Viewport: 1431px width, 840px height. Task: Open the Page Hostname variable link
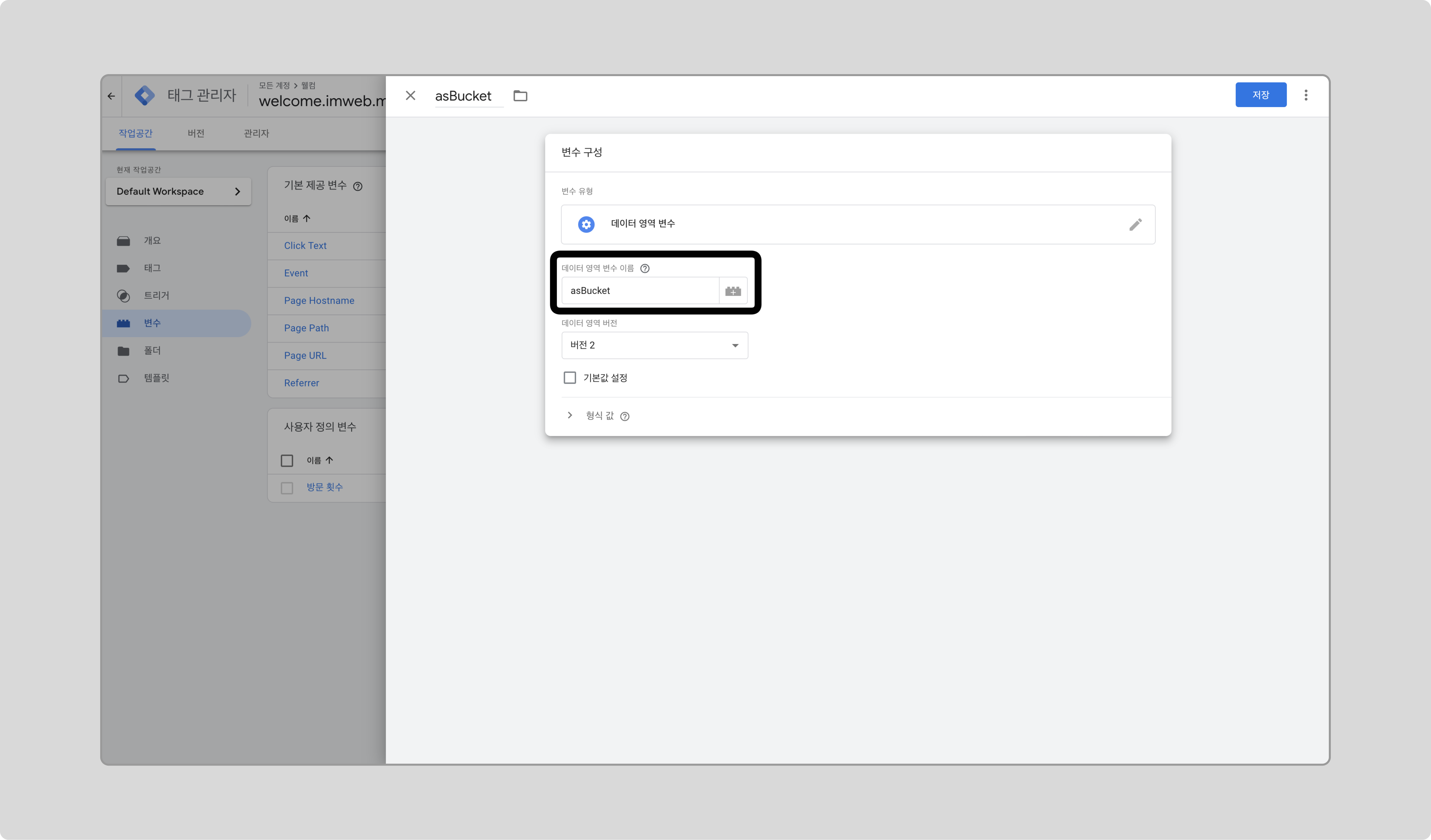coord(319,301)
